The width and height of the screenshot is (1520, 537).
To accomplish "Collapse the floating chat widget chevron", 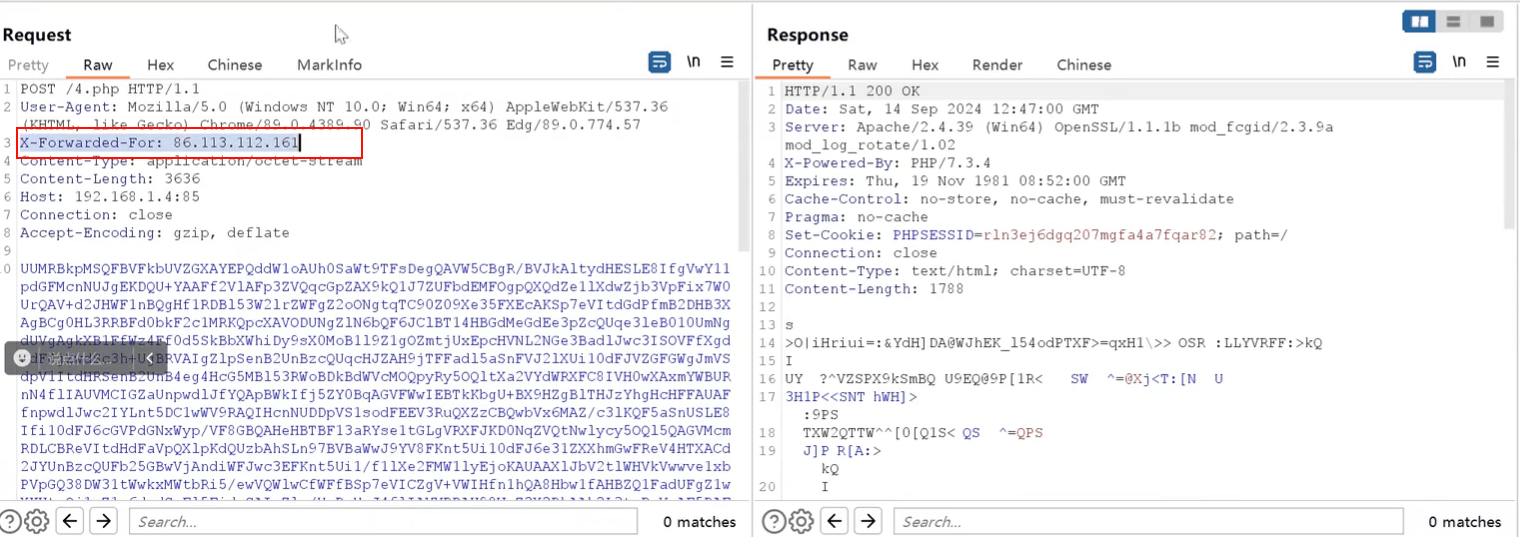I will point(148,358).
